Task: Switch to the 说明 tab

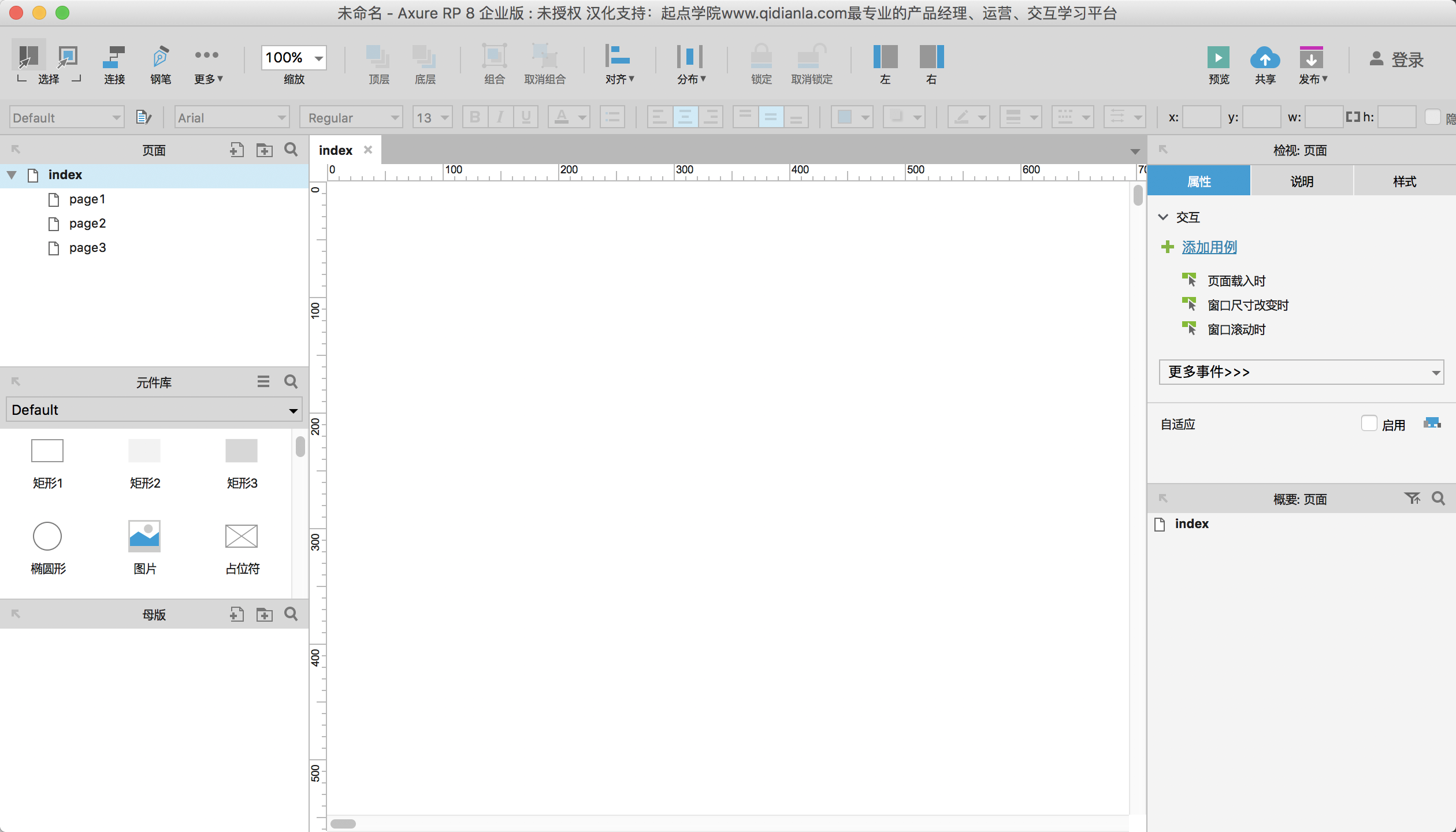Action: click(x=1302, y=181)
